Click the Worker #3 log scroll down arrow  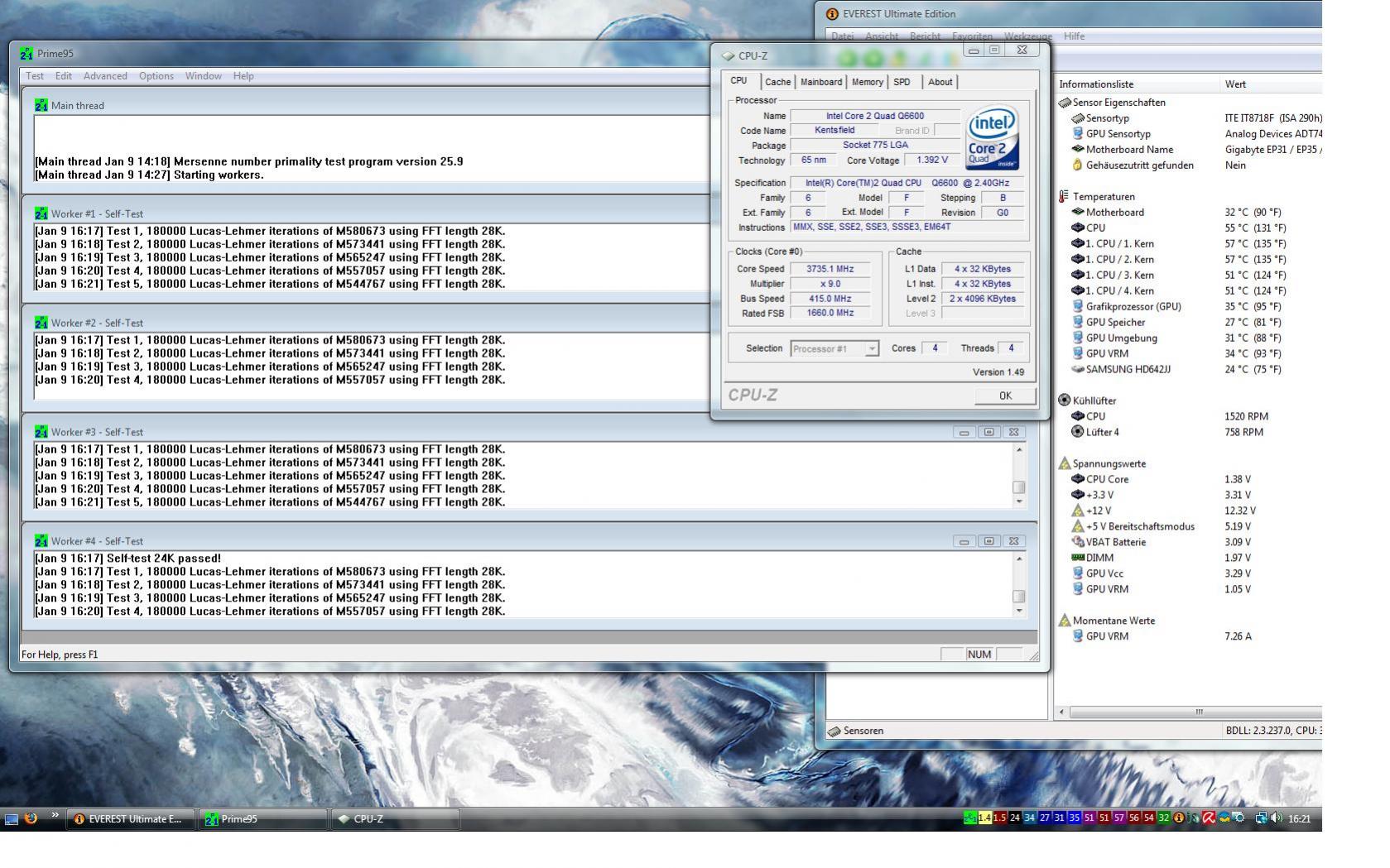coord(1019,501)
